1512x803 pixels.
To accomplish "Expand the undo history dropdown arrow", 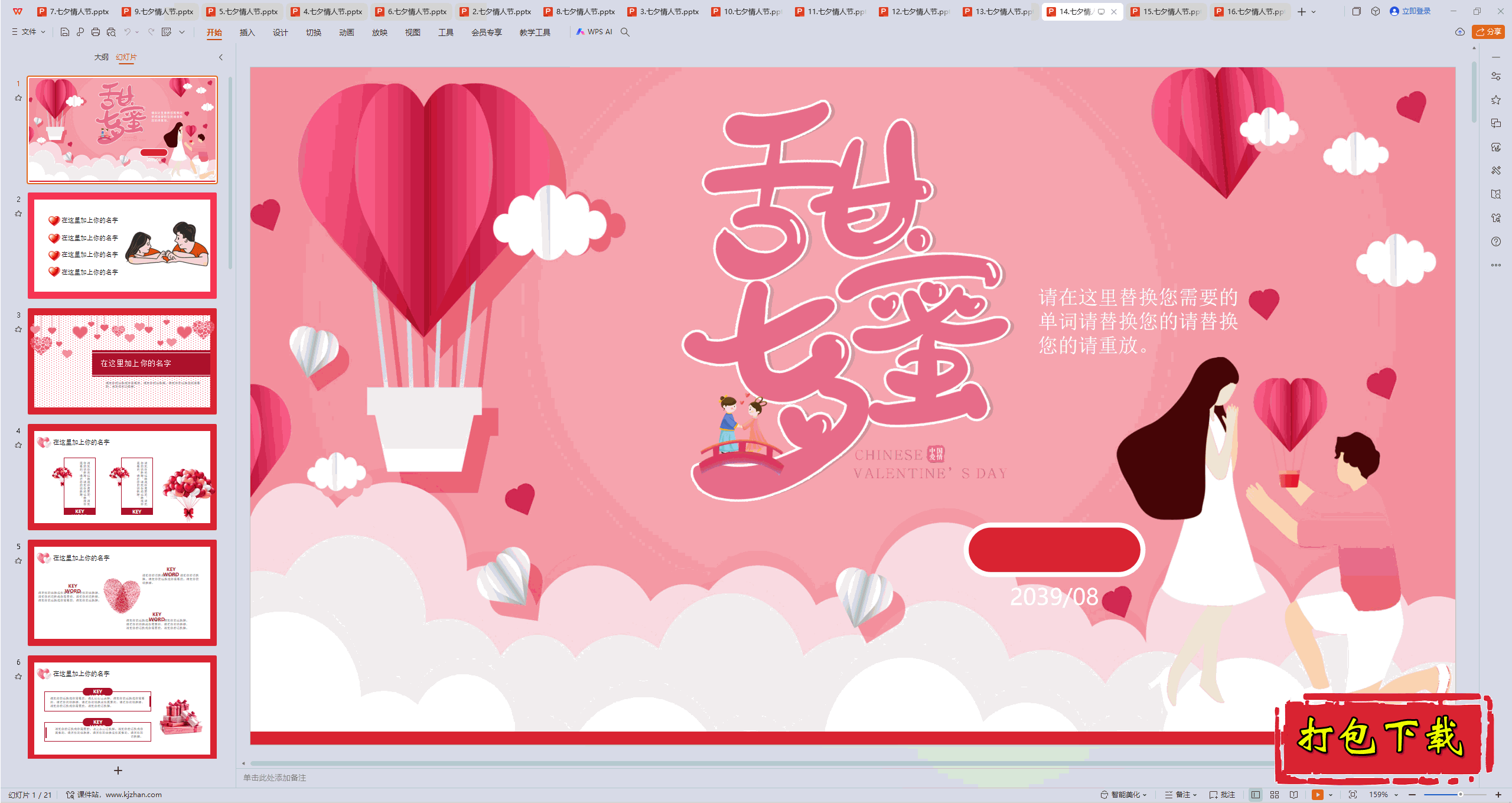I will (x=137, y=32).
